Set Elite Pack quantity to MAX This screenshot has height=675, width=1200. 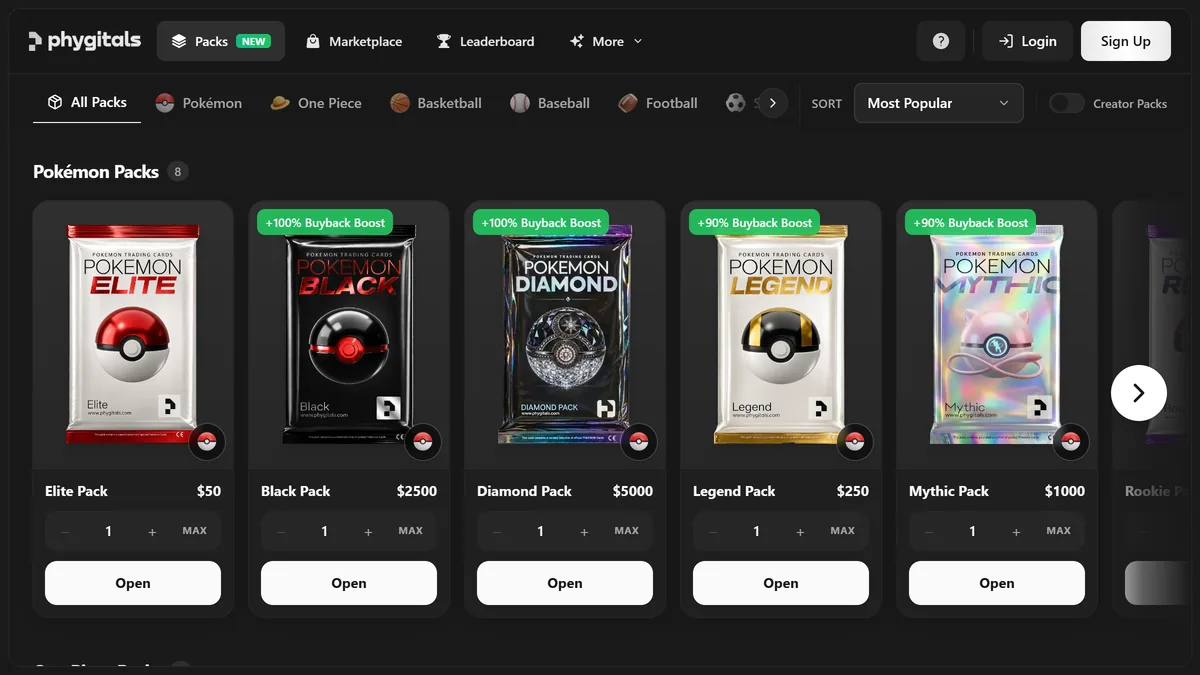(x=195, y=531)
